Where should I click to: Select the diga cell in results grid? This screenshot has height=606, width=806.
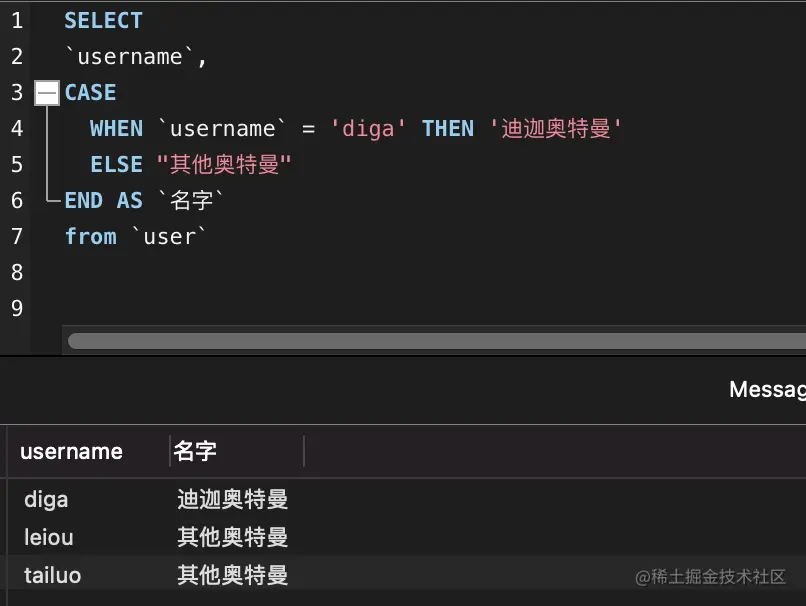(46, 499)
